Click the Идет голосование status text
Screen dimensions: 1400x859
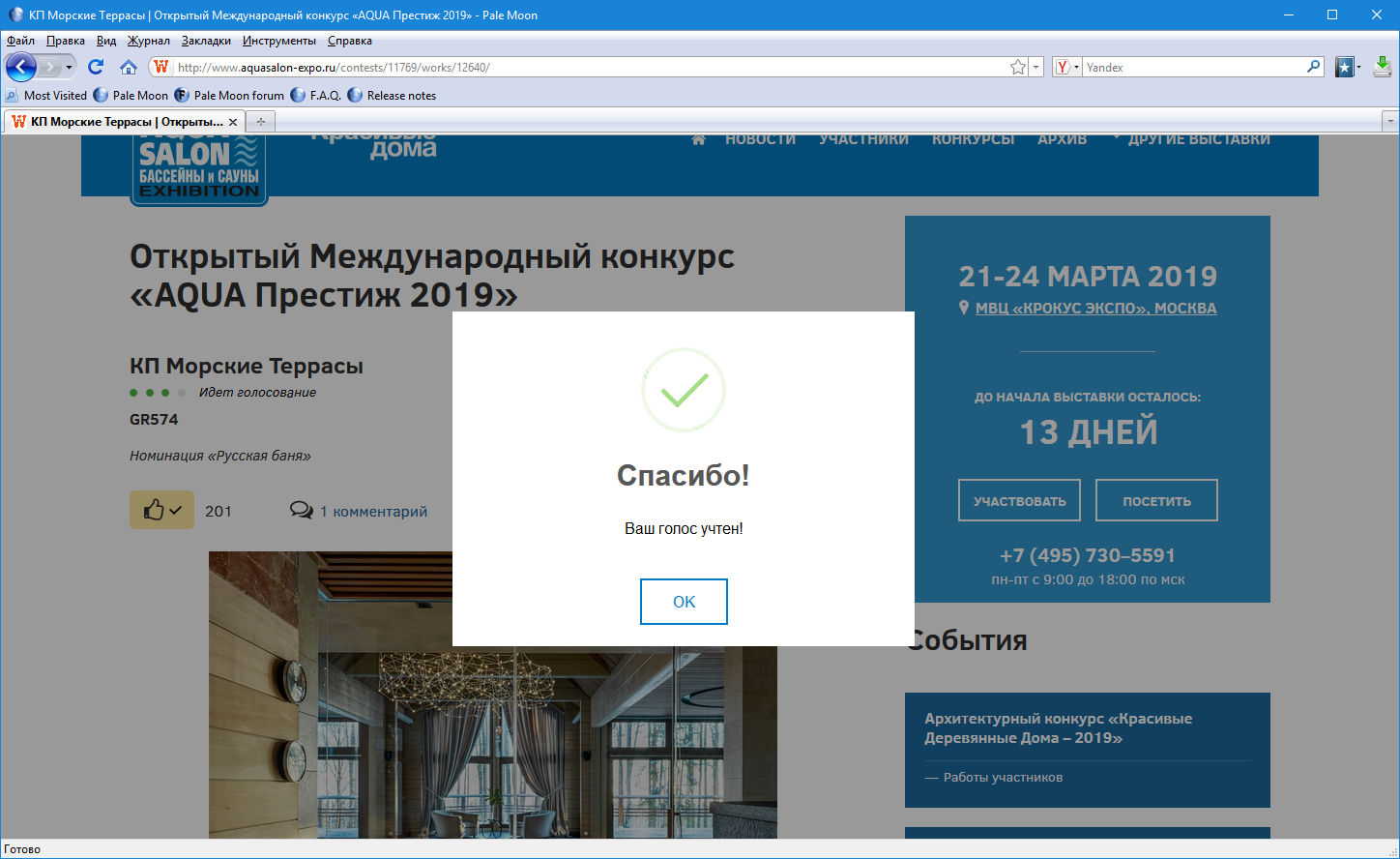coord(257,393)
